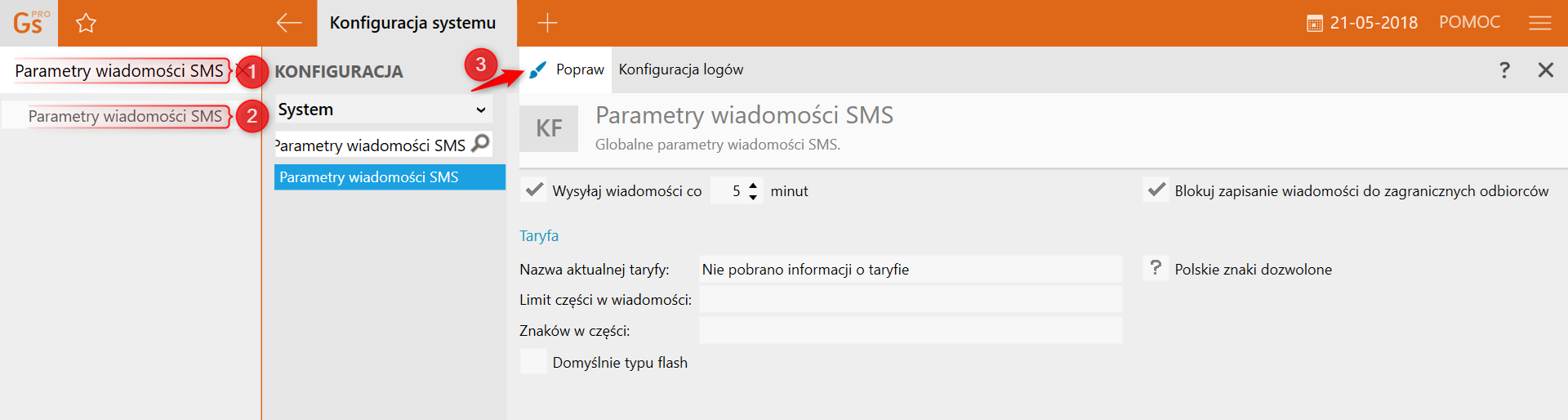Go back using the left arrow
The image size is (1568, 420).
click(288, 23)
